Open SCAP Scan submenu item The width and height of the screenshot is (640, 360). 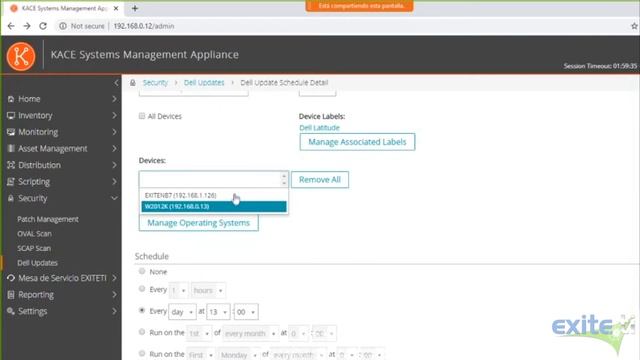(x=34, y=248)
